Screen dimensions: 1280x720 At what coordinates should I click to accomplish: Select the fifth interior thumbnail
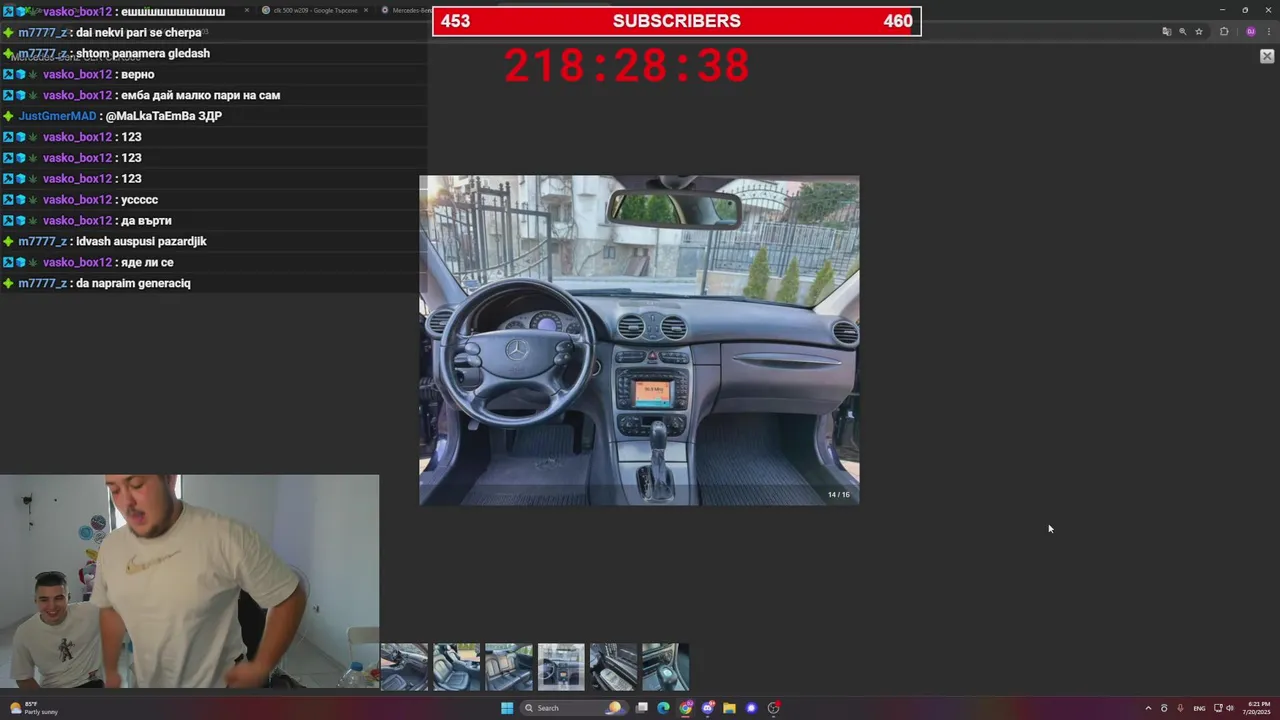point(613,667)
